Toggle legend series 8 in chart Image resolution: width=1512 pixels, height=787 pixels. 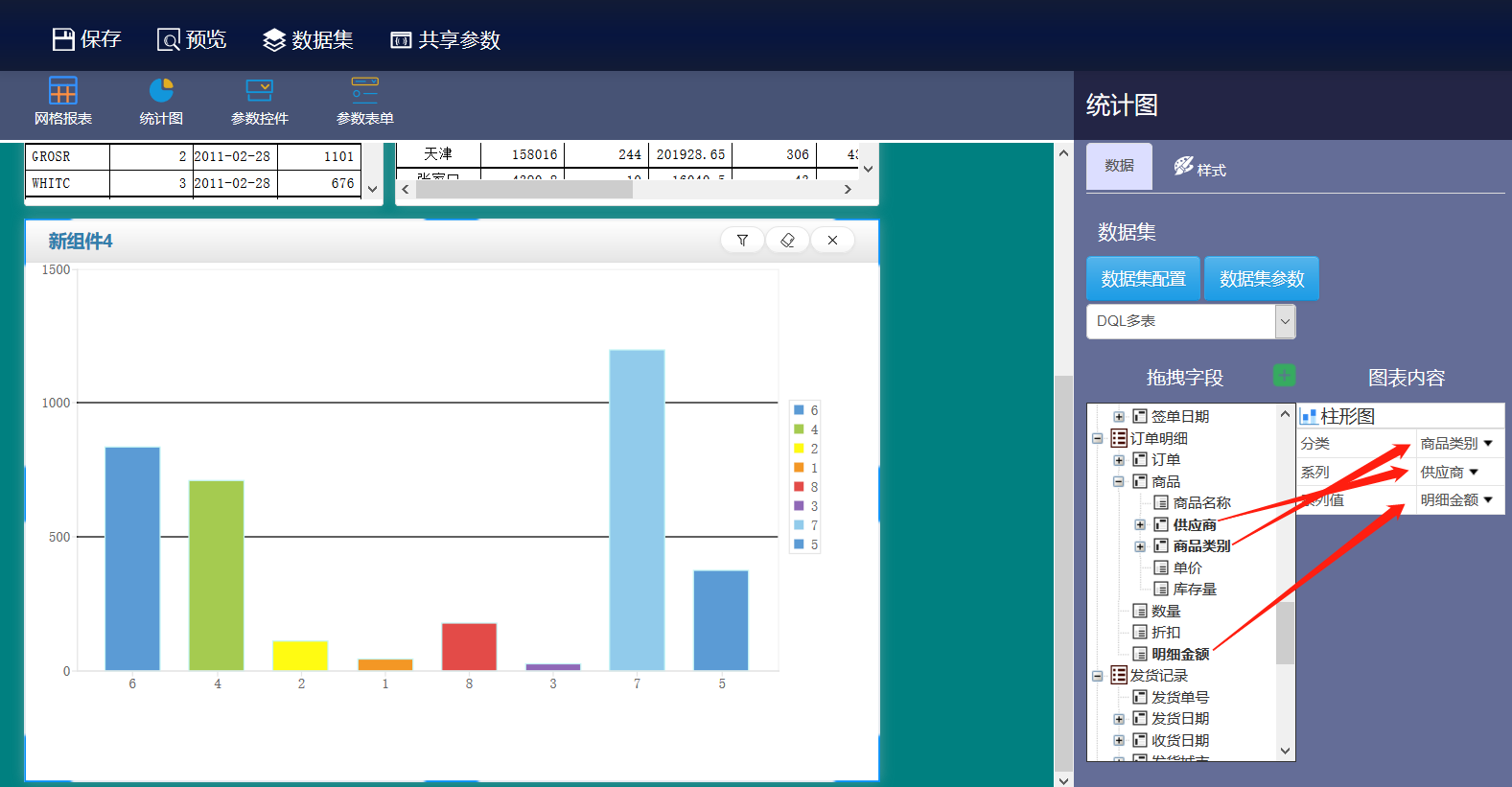point(805,487)
